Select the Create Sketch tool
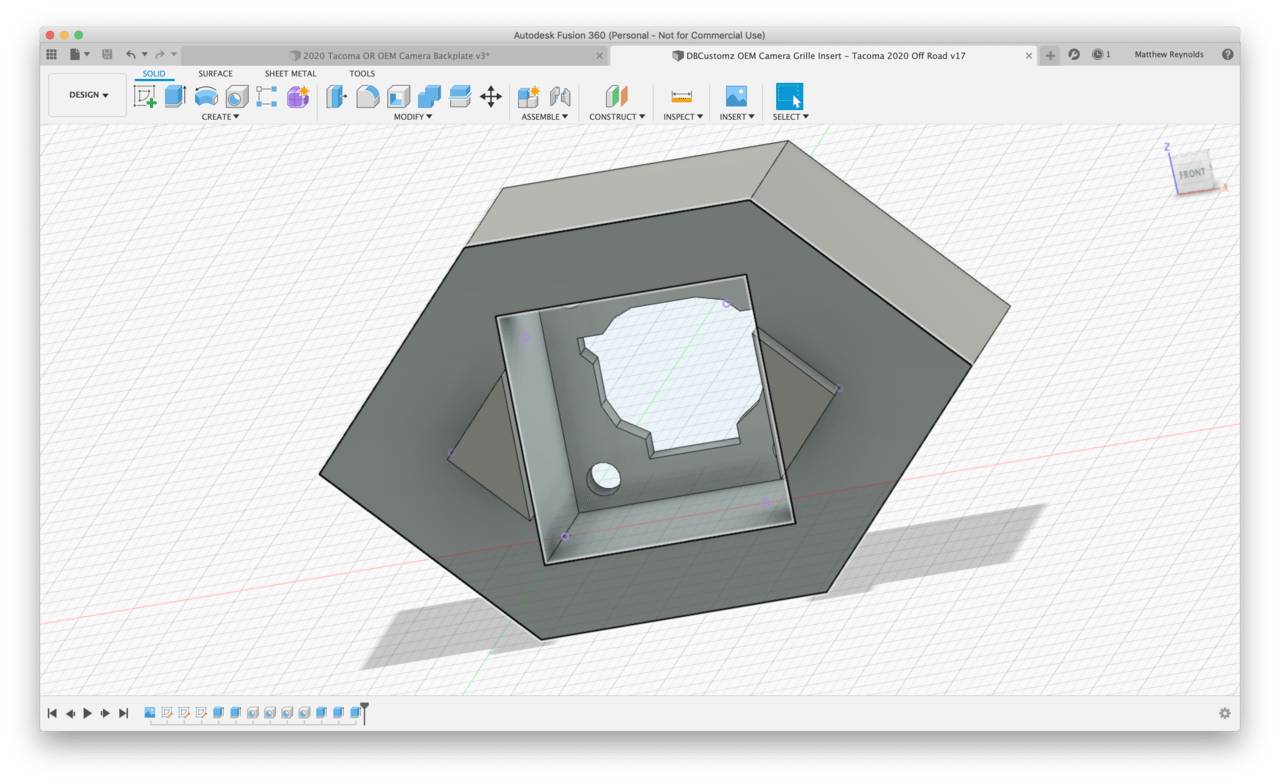 [145, 96]
